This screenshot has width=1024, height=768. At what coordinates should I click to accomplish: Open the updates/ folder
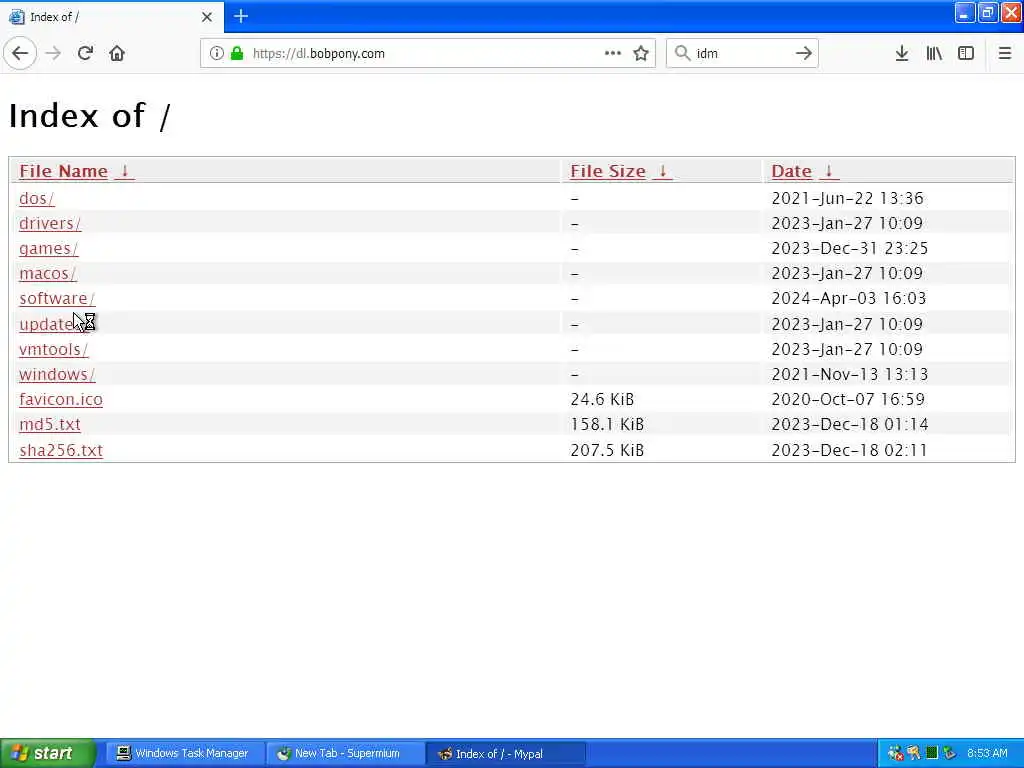pyautogui.click(x=52, y=324)
